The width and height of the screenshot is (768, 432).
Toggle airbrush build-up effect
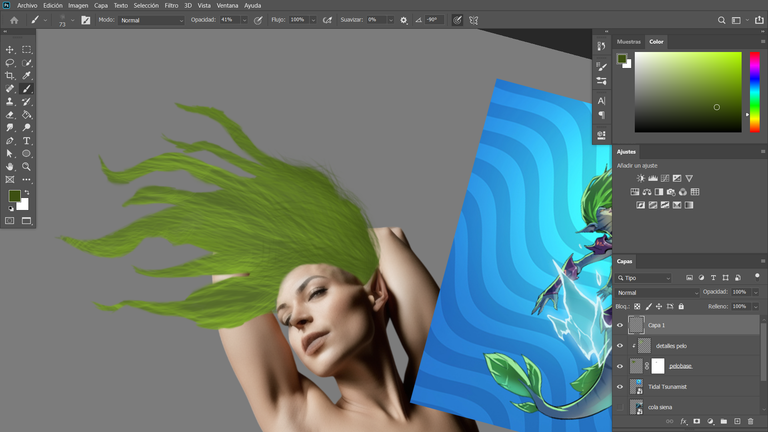point(327,20)
